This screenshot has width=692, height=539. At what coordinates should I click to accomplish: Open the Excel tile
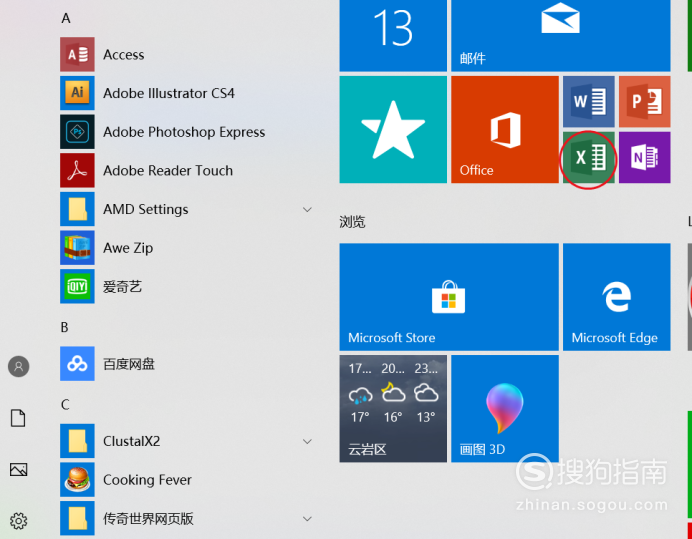click(589, 157)
